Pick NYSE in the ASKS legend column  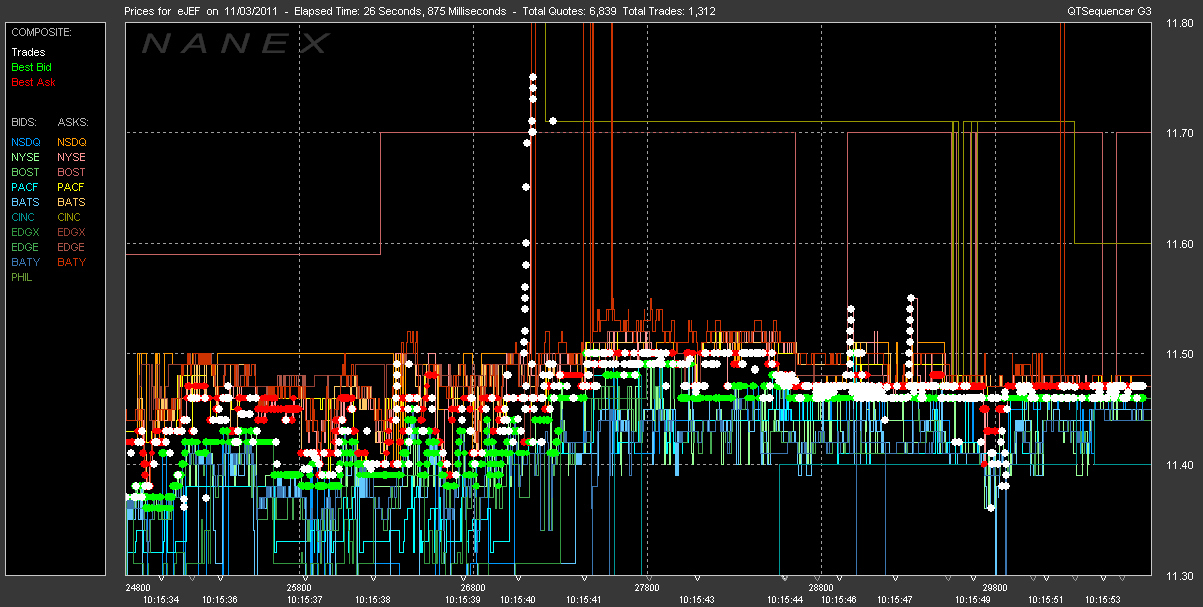71,156
